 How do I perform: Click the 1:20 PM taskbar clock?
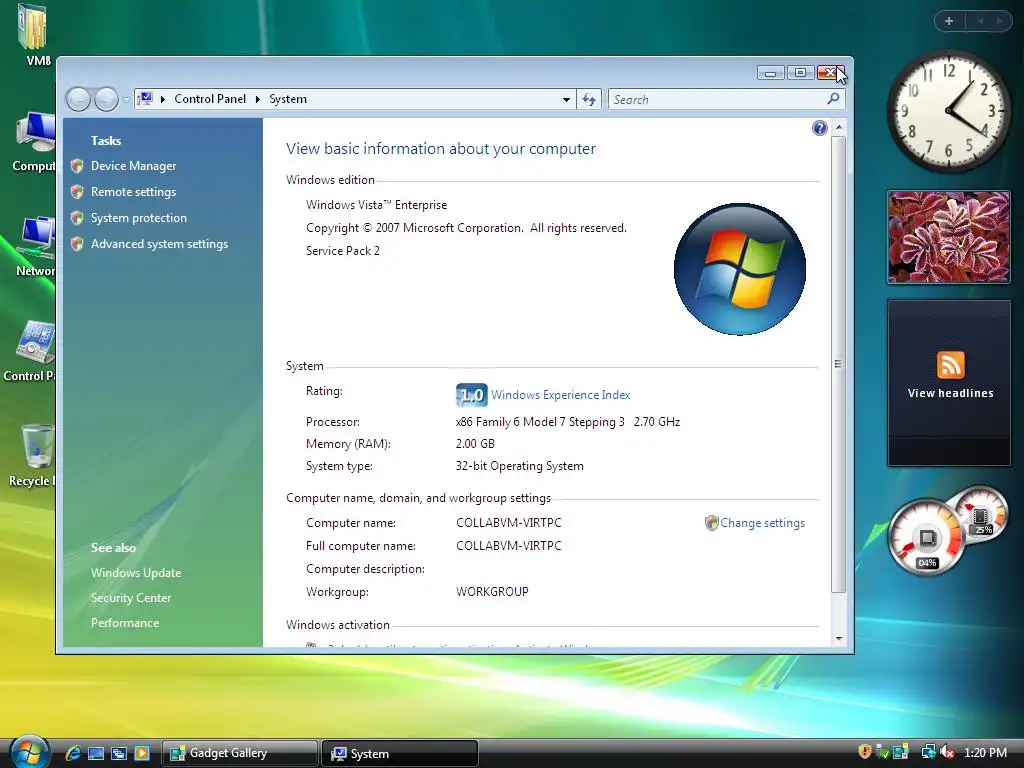[985, 752]
